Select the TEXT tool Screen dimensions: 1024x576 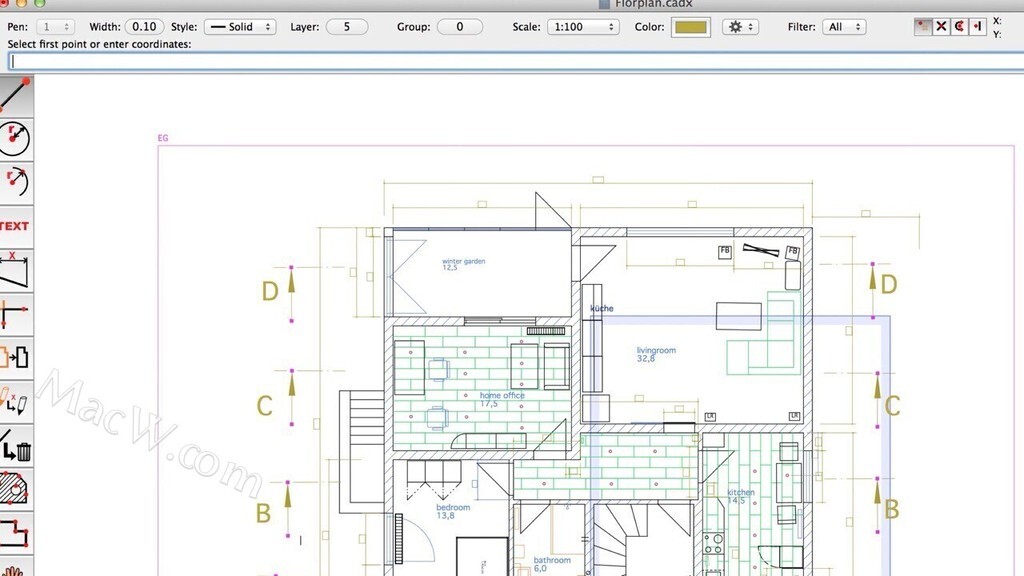coord(16,226)
